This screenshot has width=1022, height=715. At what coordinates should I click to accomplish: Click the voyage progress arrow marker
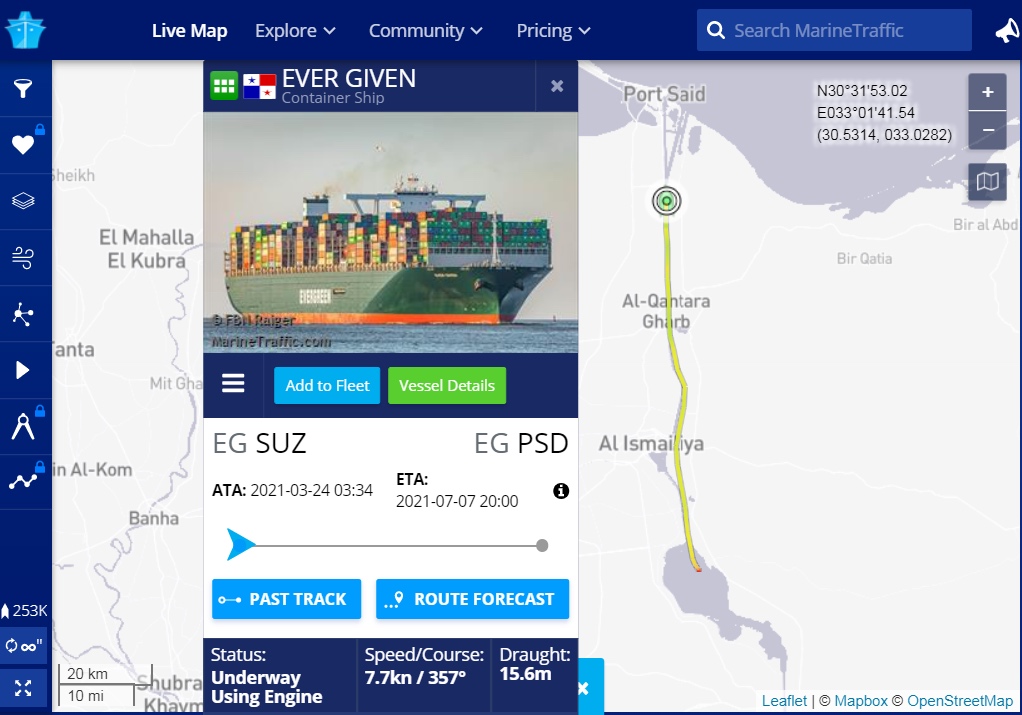coord(240,545)
